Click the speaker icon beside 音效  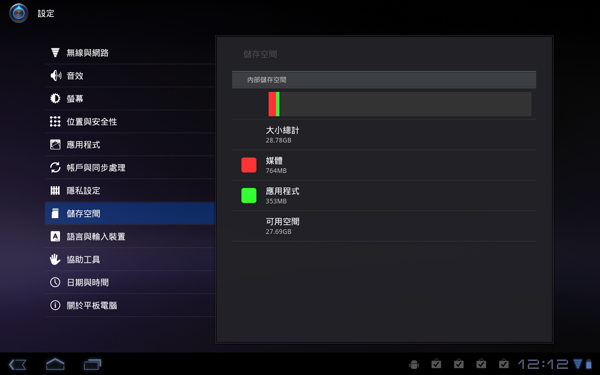pos(55,75)
